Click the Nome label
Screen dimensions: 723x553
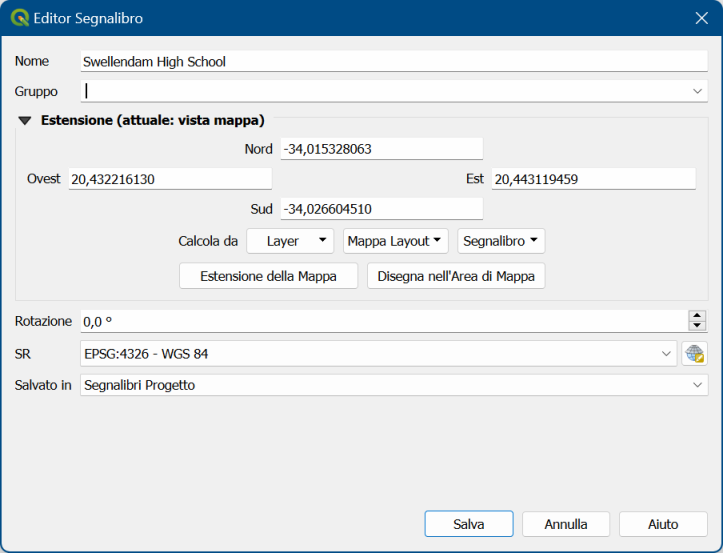click(x=32, y=61)
